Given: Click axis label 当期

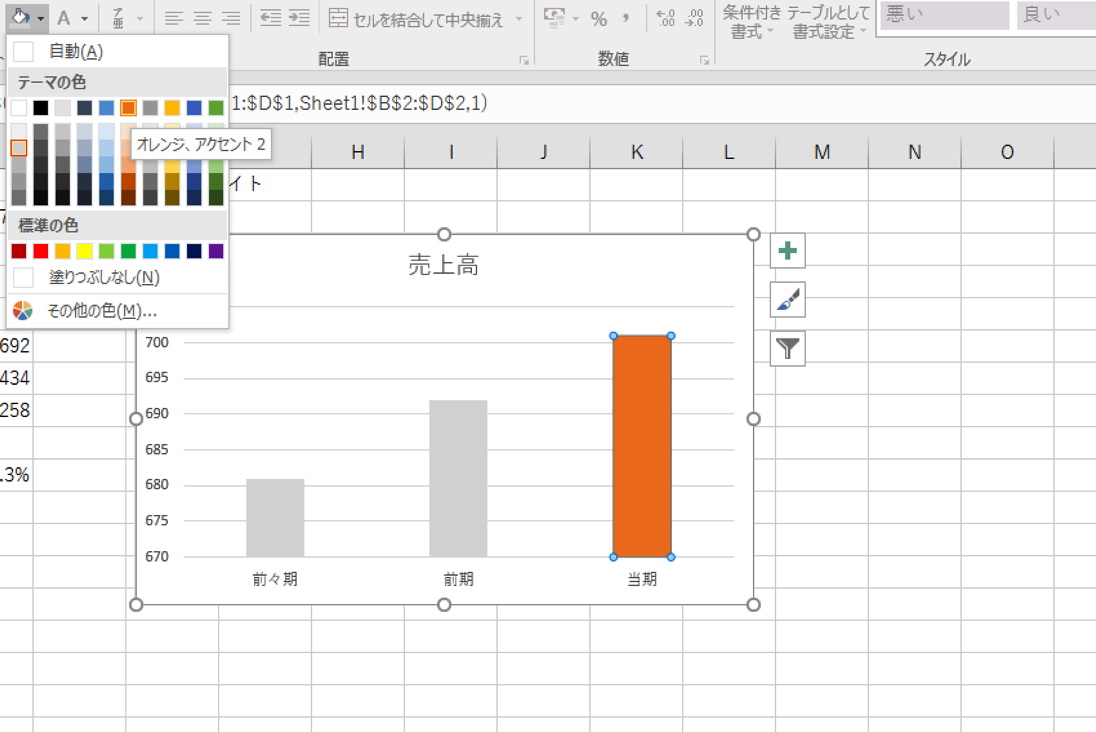Looking at the screenshot, I should (642, 579).
